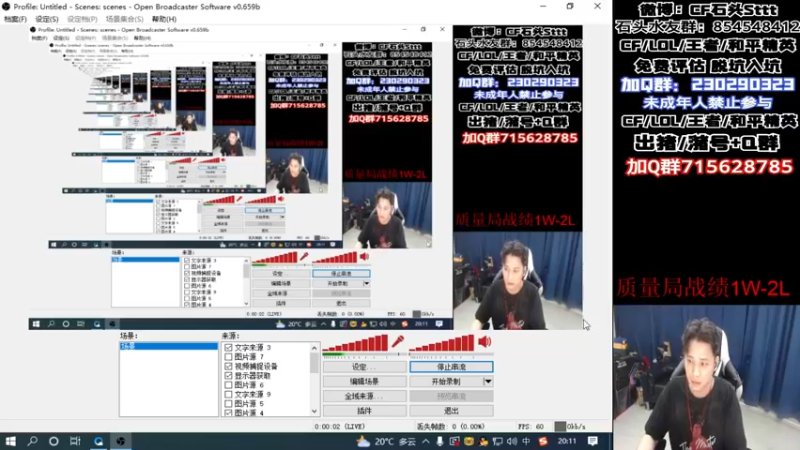Click the 0kb/s bitrate status entry
800x450 pixels.
(x=570, y=427)
